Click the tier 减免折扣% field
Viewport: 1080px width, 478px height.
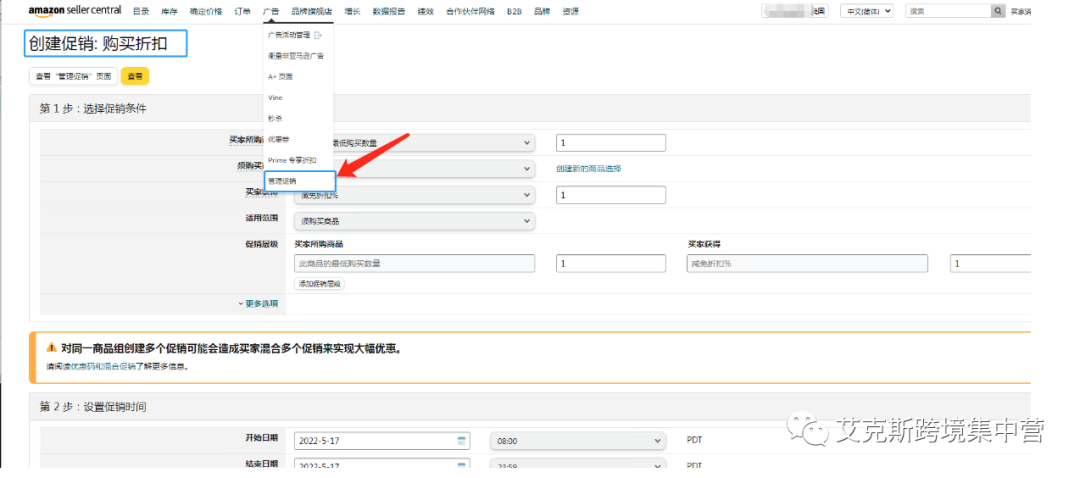click(807, 264)
